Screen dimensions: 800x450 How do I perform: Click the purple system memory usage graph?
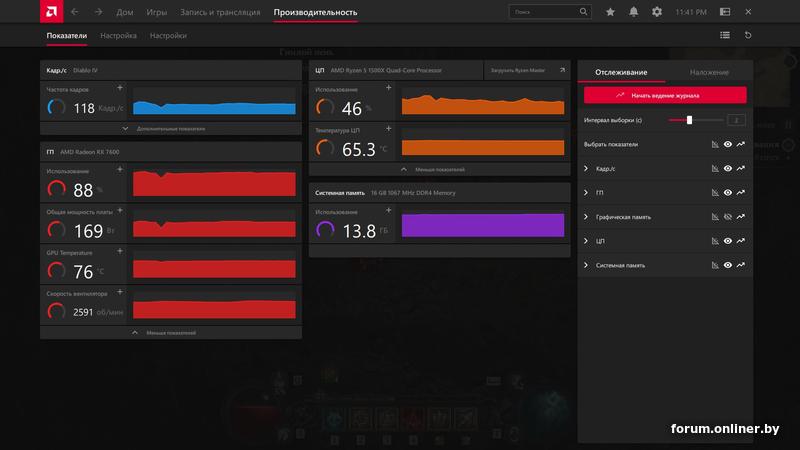483,224
